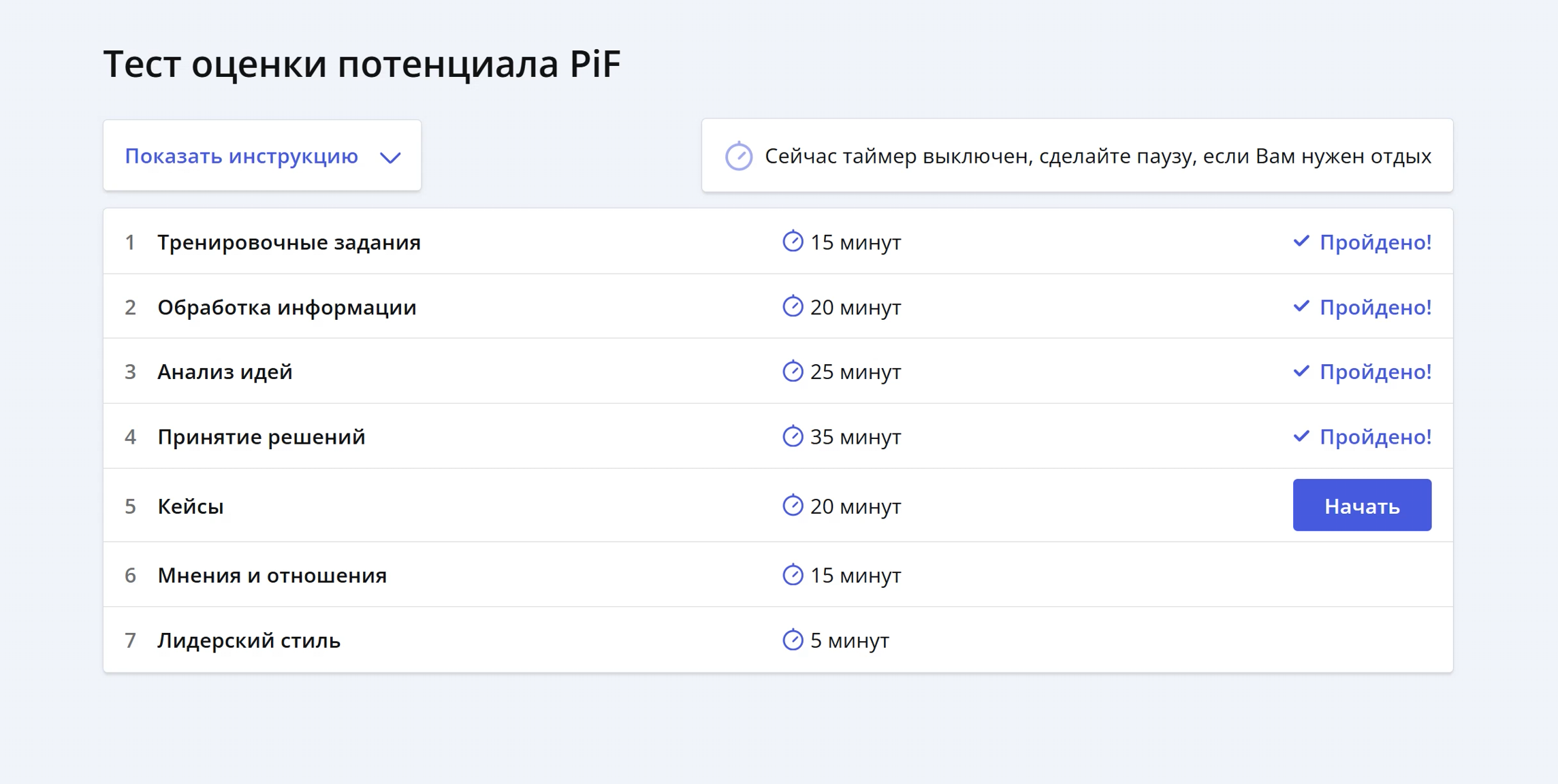This screenshot has height=784, width=1558.
Task: Click checkmark icon in Тренировочные задания row
Action: (1301, 241)
